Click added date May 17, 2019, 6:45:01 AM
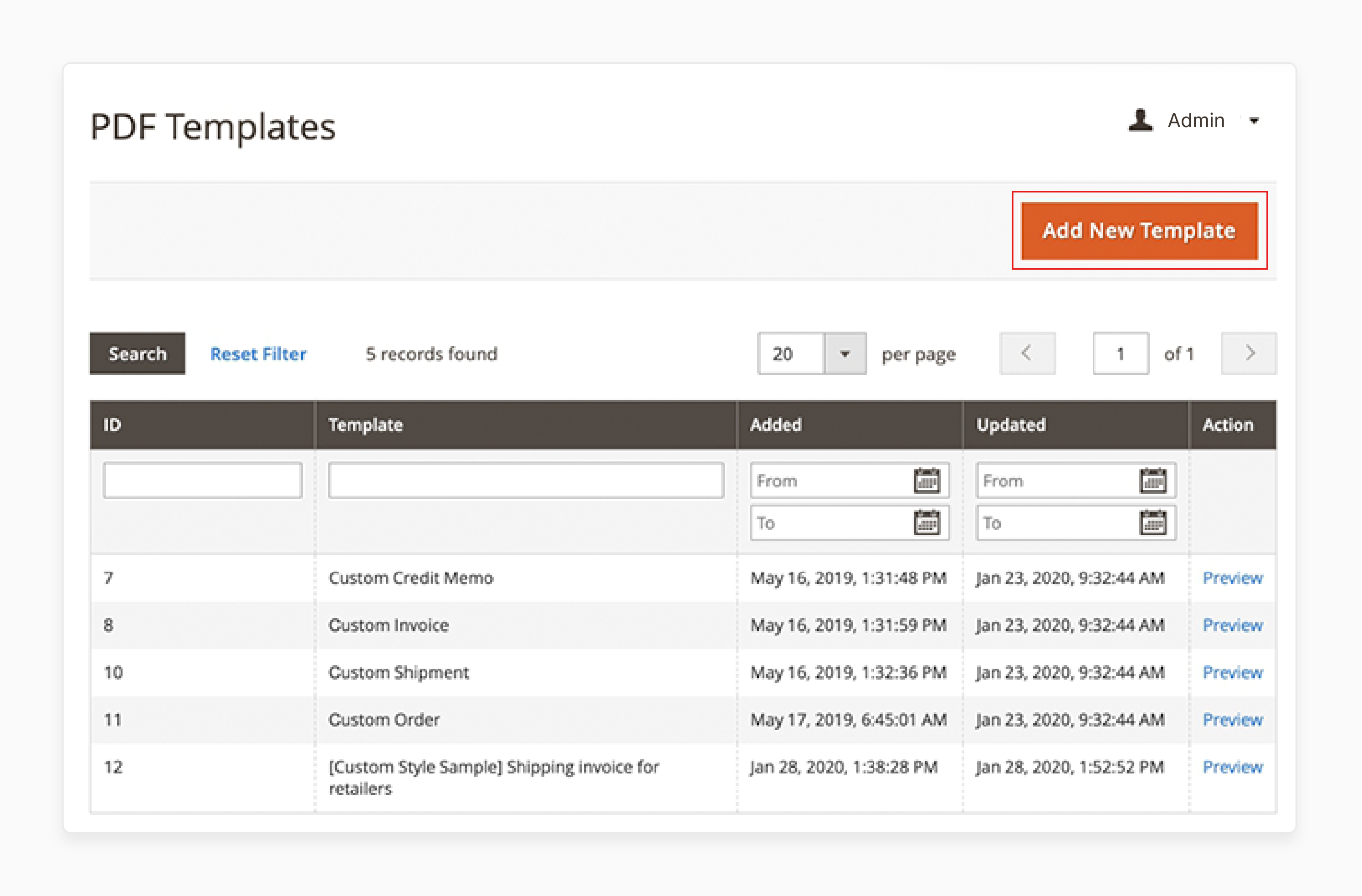This screenshot has width=1362, height=896. [848, 719]
